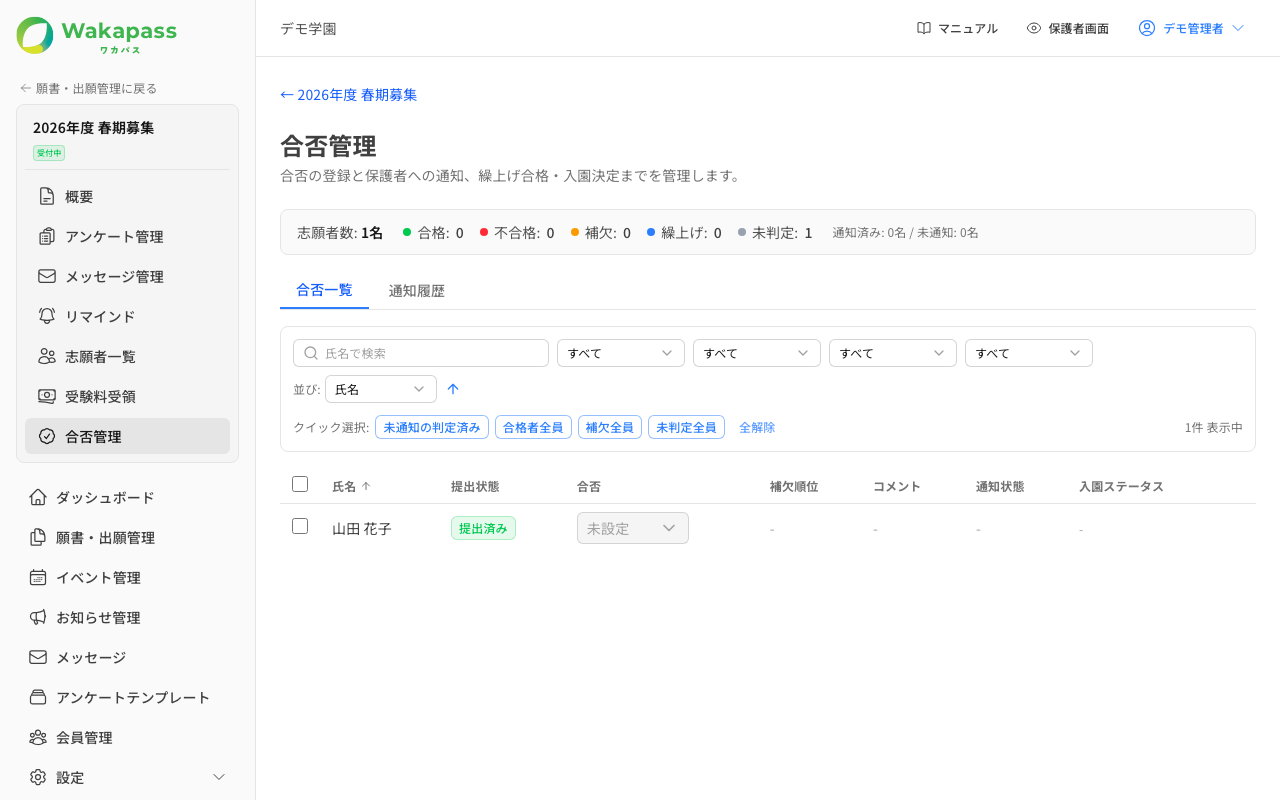Click the リマインド bell icon
The image size is (1280, 800).
point(47,316)
